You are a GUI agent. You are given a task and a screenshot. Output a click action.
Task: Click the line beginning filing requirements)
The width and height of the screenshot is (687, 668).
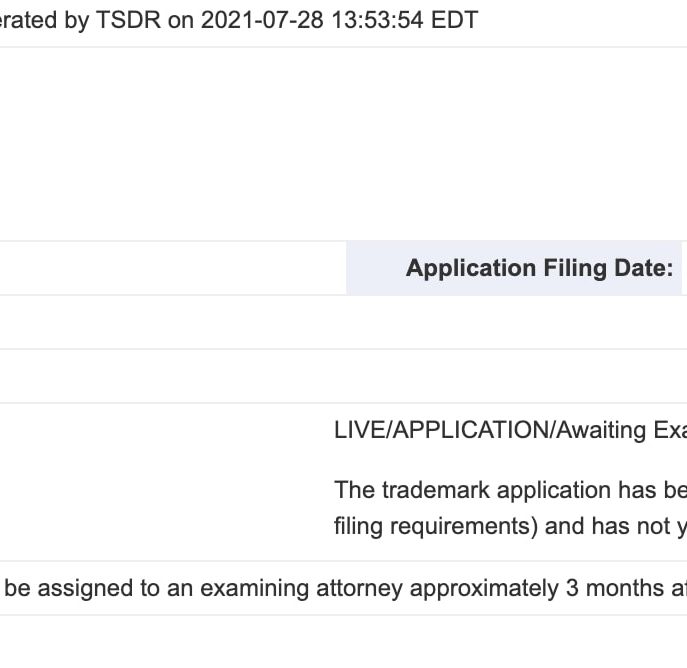[510, 526]
